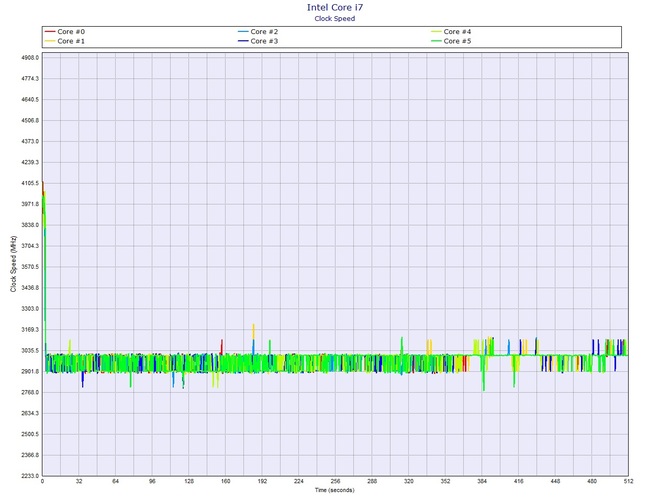The image size is (670, 502).
Task: Click the 160 x-axis tick label
Action: 226,481
